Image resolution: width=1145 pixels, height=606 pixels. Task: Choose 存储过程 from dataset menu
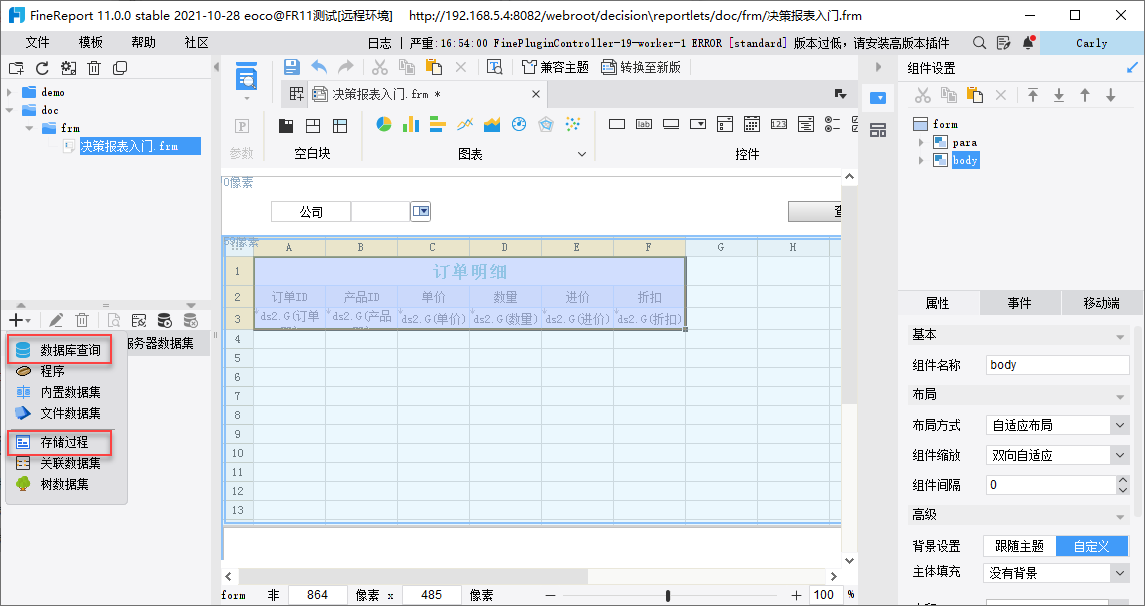tap(59, 442)
